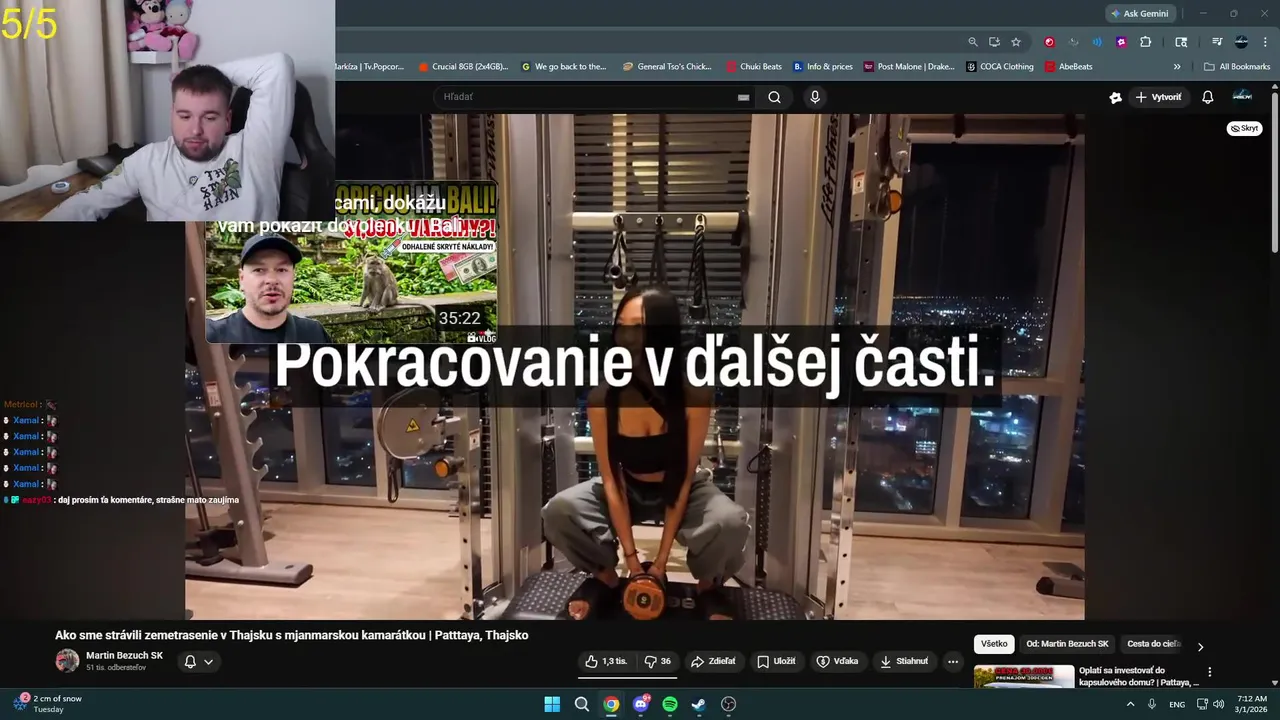Open the Chrome Extensions puzzle icon
This screenshot has height=720, width=1280.
pyautogui.click(x=1146, y=42)
